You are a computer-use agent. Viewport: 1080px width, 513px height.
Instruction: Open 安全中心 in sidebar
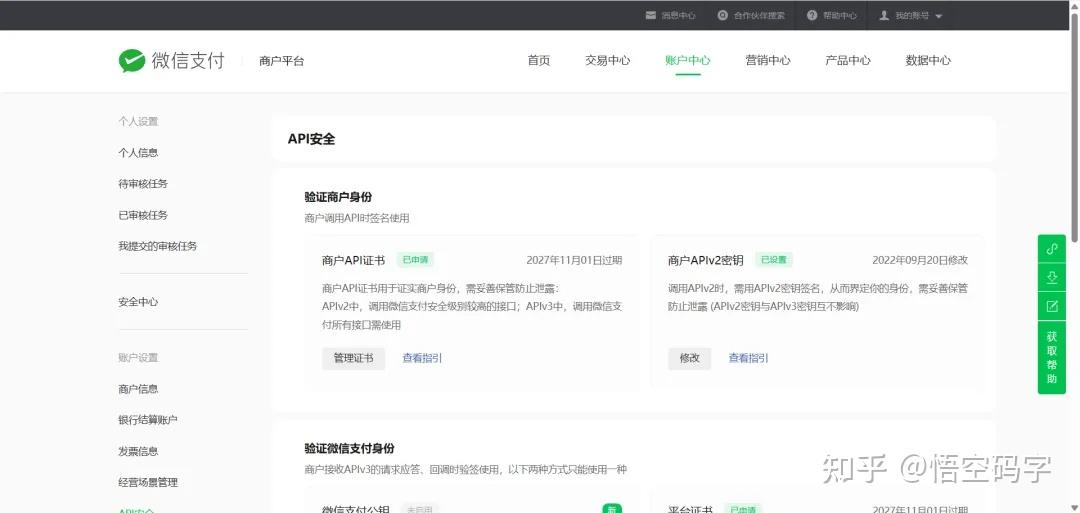coord(138,302)
